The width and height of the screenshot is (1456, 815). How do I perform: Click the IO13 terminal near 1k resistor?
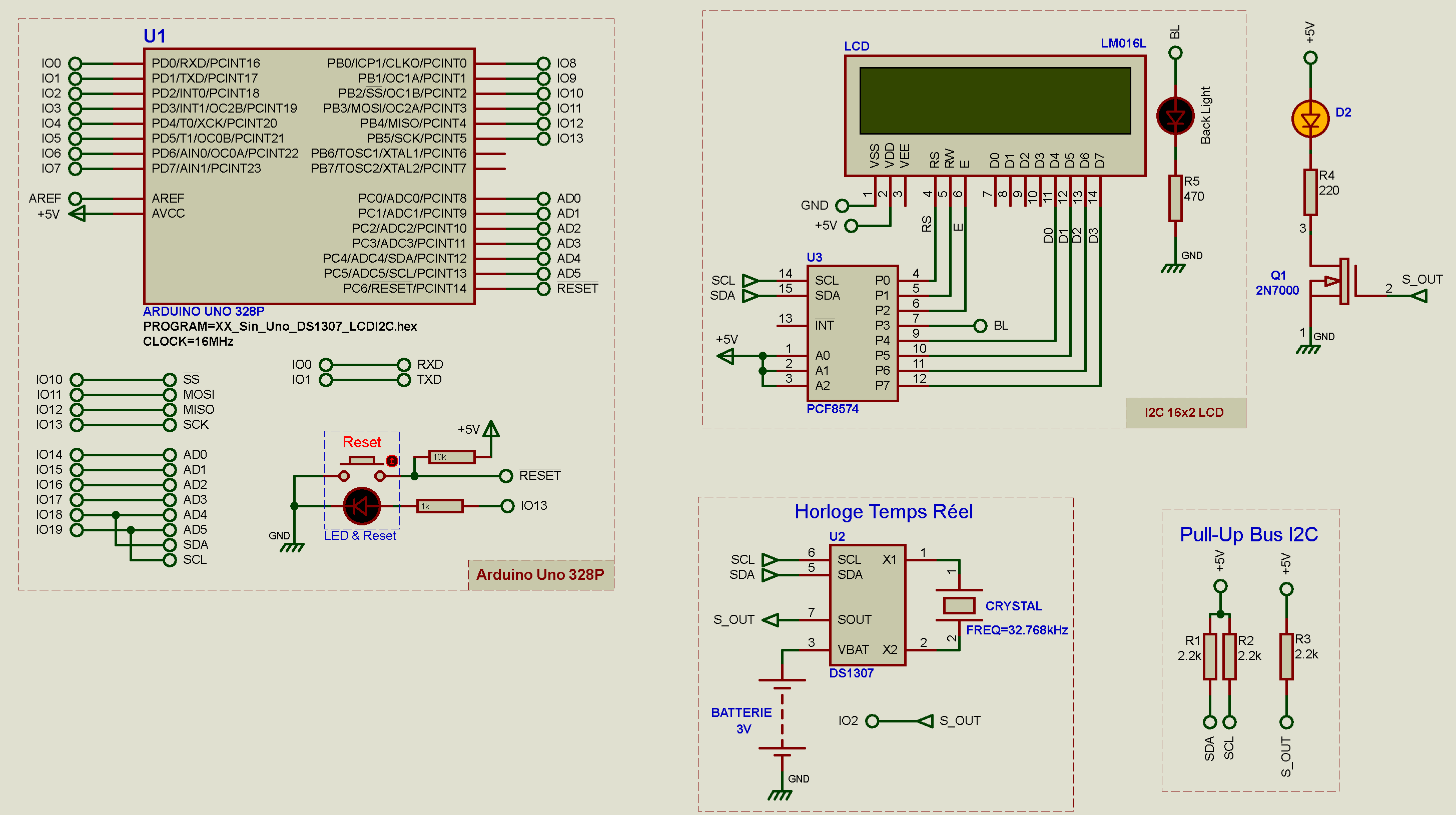507,506
